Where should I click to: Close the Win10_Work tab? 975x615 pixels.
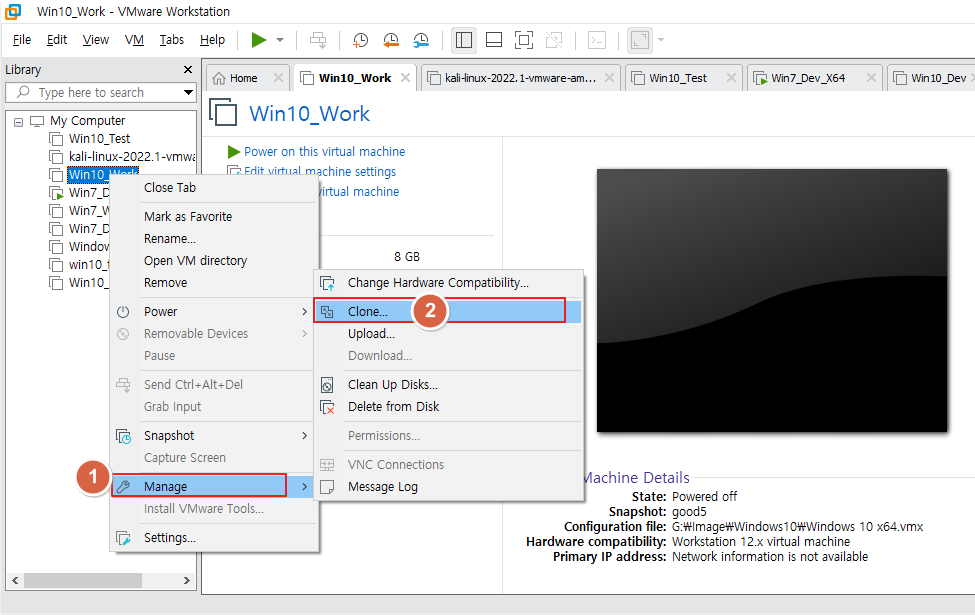click(x=405, y=78)
